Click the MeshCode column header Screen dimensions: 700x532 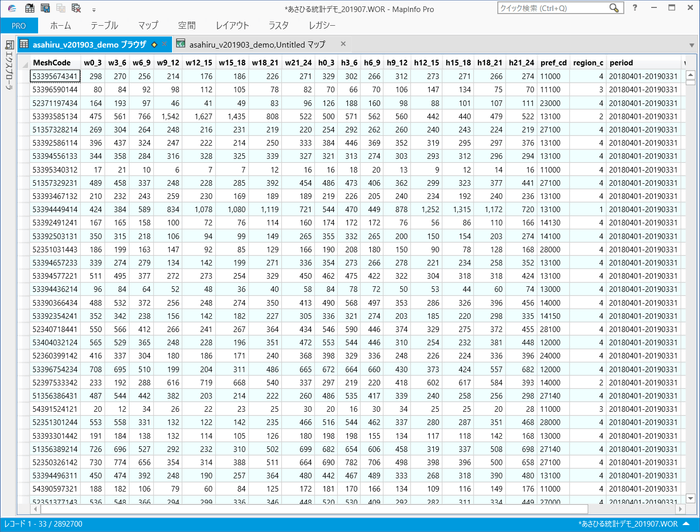point(55,63)
